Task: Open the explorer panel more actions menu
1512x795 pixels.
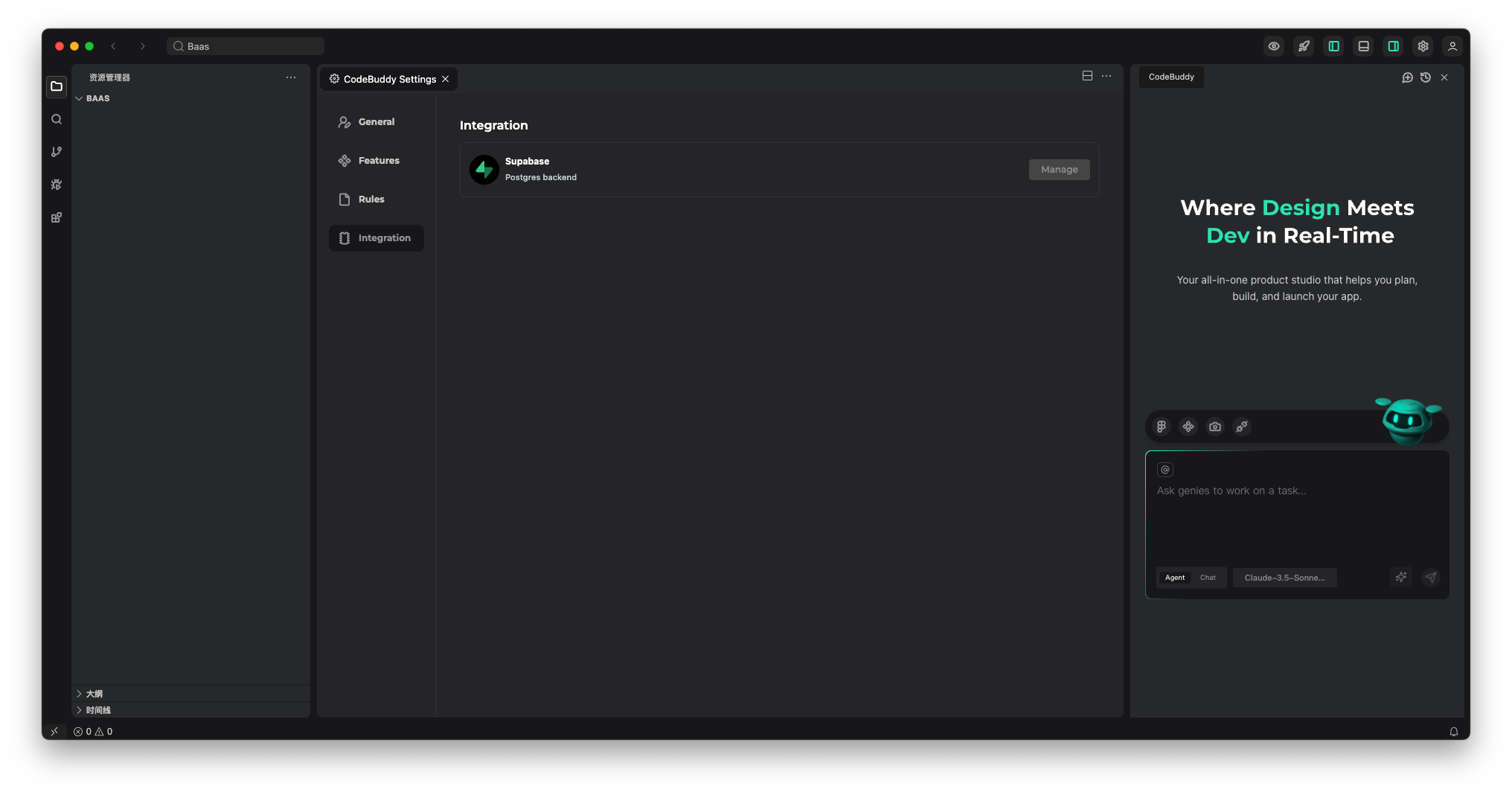Action: [x=291, y=77]
